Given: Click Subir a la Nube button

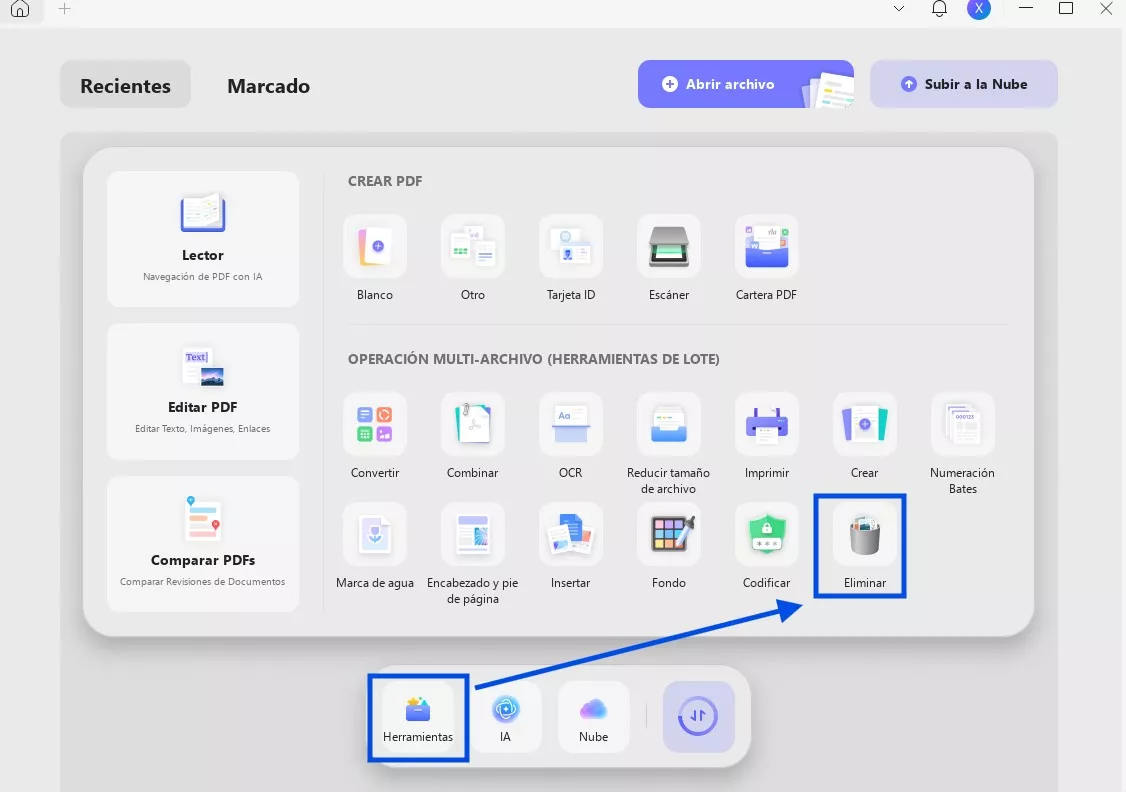Looking at the screenshot, I should point(964,84).
